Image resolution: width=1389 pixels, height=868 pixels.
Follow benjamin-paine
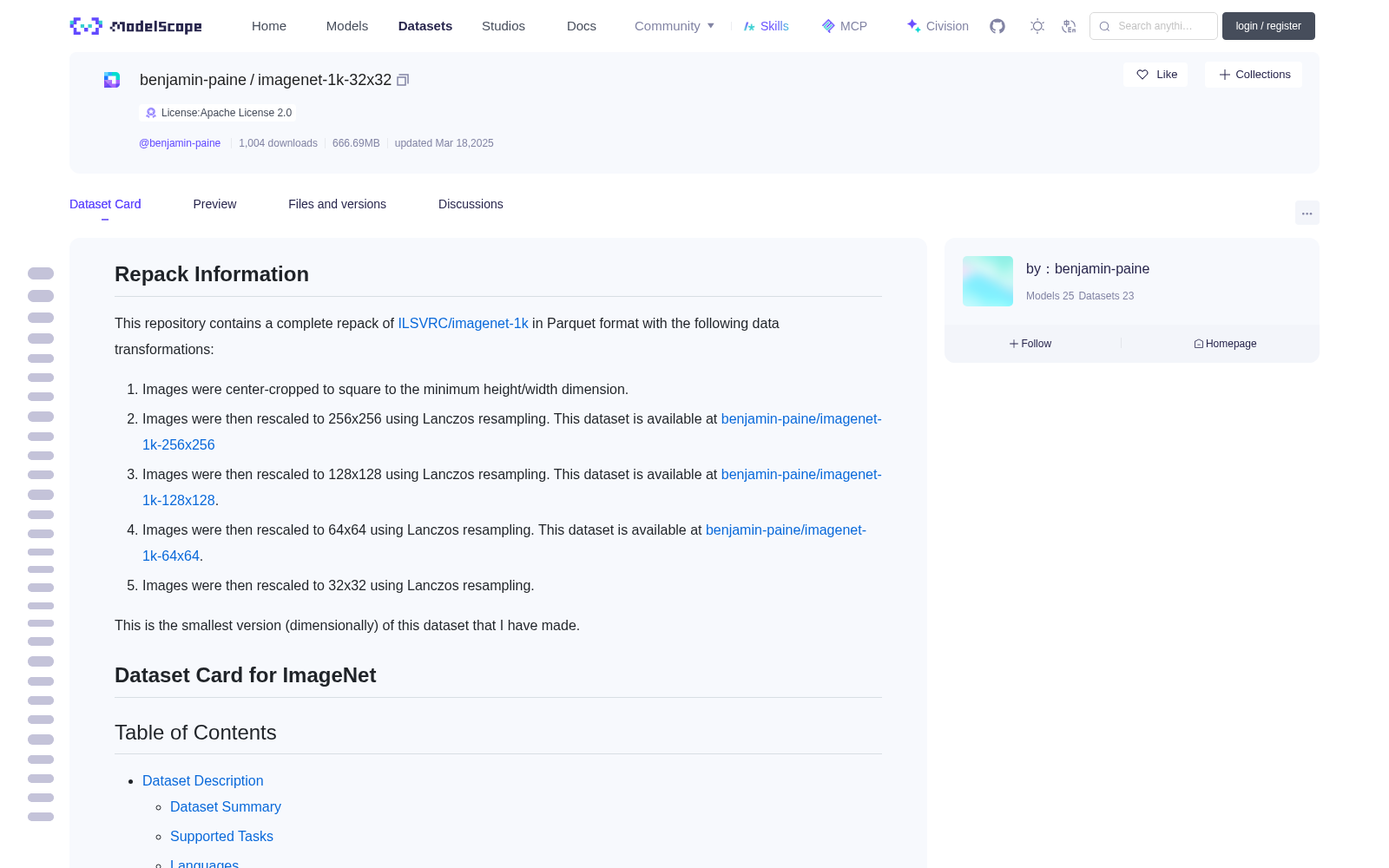point(1030,344)
